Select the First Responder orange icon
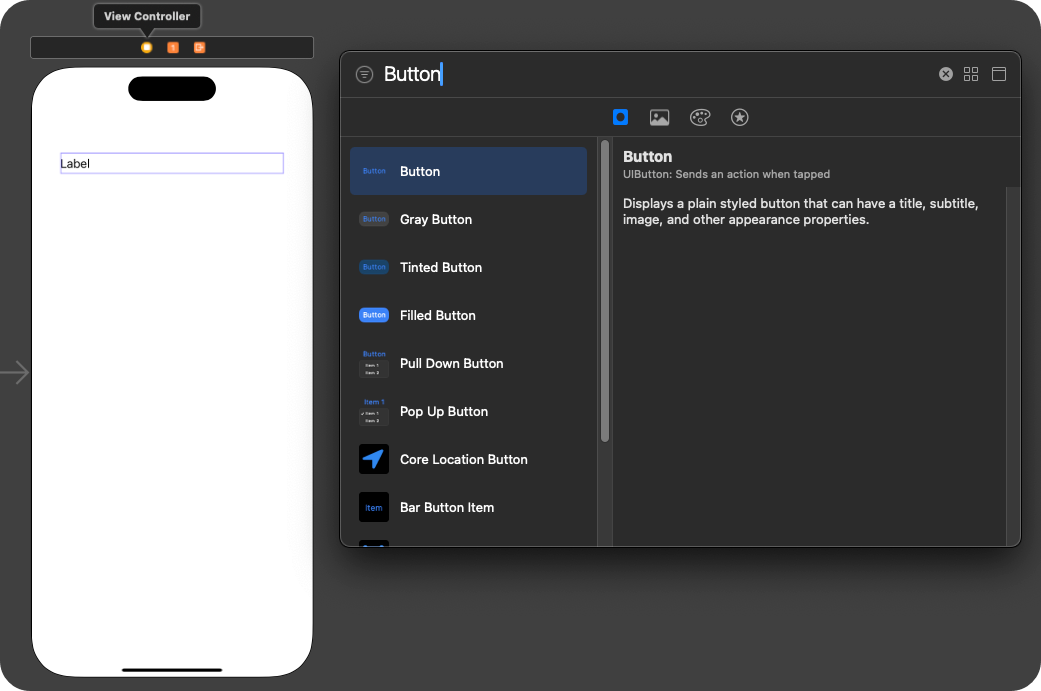 pos(173,47)
